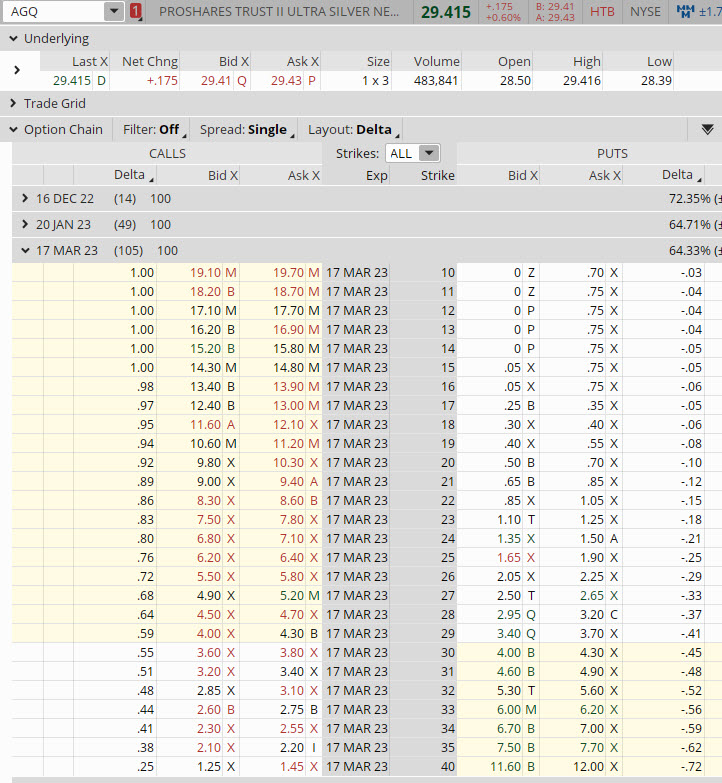Open the Filter Off dropdown
722x783 pixels.
pos(151,129)
